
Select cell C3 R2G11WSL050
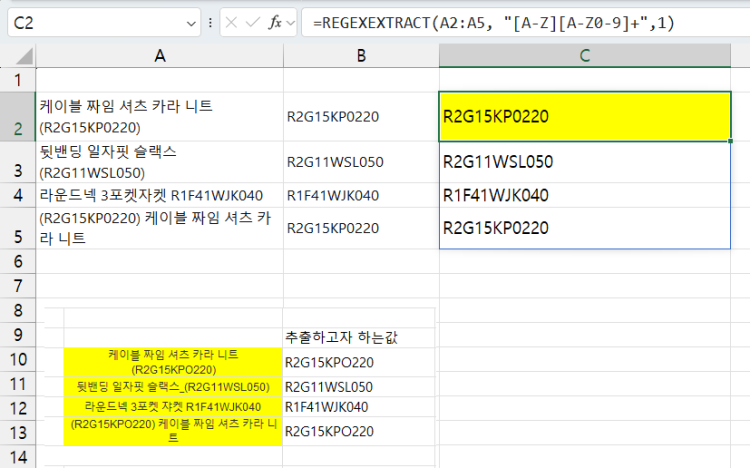click(x=585, y=162)
